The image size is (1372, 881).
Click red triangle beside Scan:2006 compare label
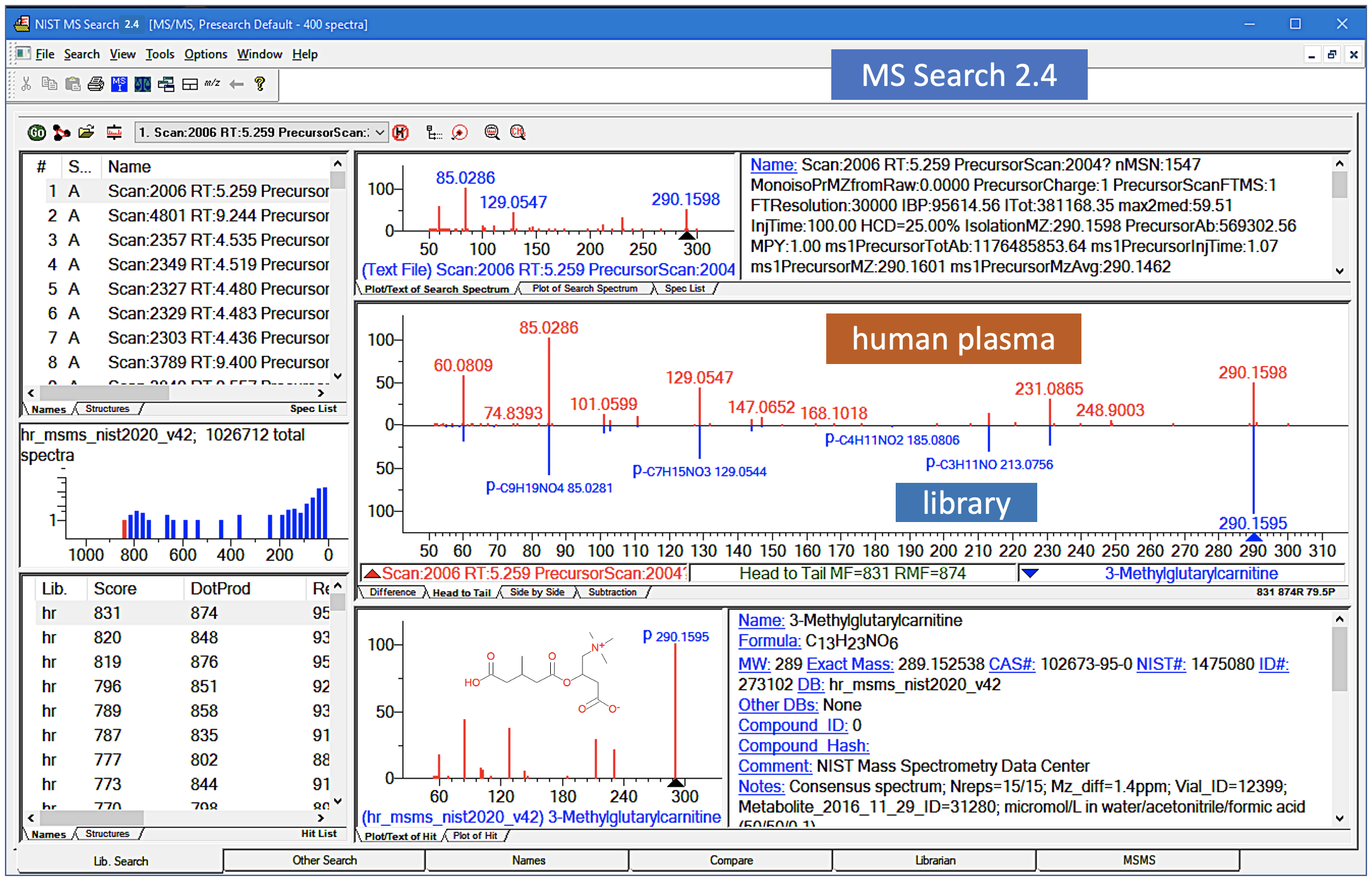(372, 574)
